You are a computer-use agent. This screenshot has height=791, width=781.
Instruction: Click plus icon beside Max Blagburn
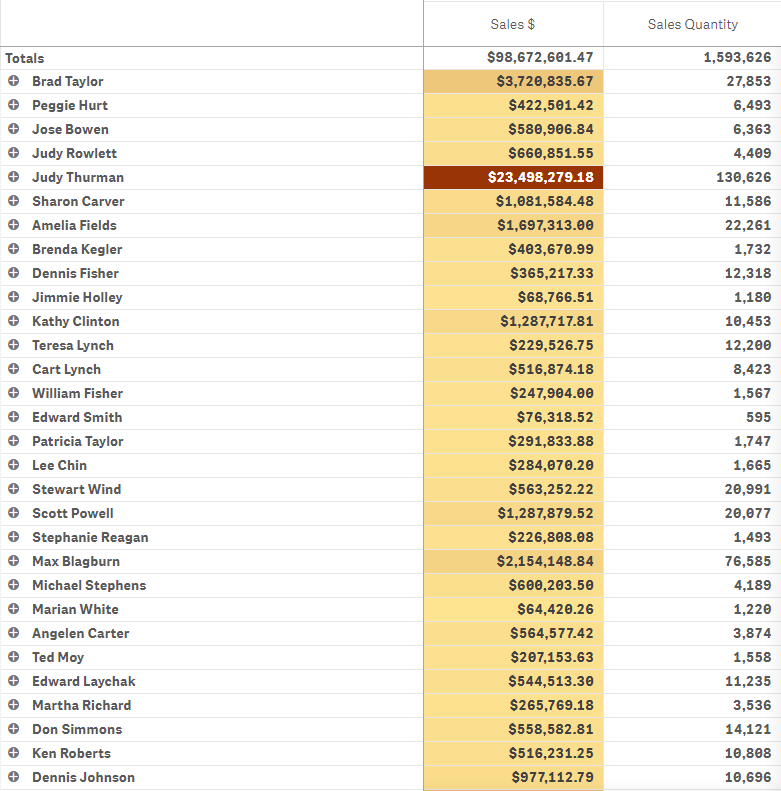click(x=14, y=561)
